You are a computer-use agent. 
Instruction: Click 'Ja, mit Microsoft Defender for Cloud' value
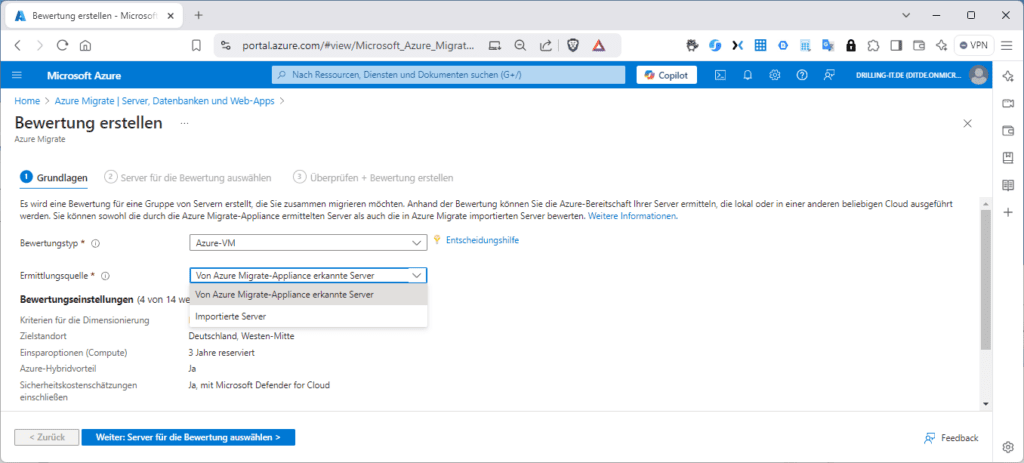259,385
